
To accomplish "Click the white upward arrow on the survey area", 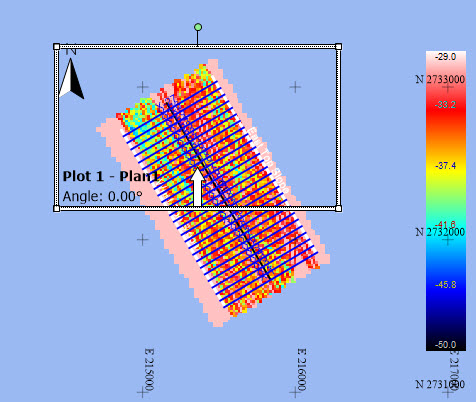I will point(198,187).
